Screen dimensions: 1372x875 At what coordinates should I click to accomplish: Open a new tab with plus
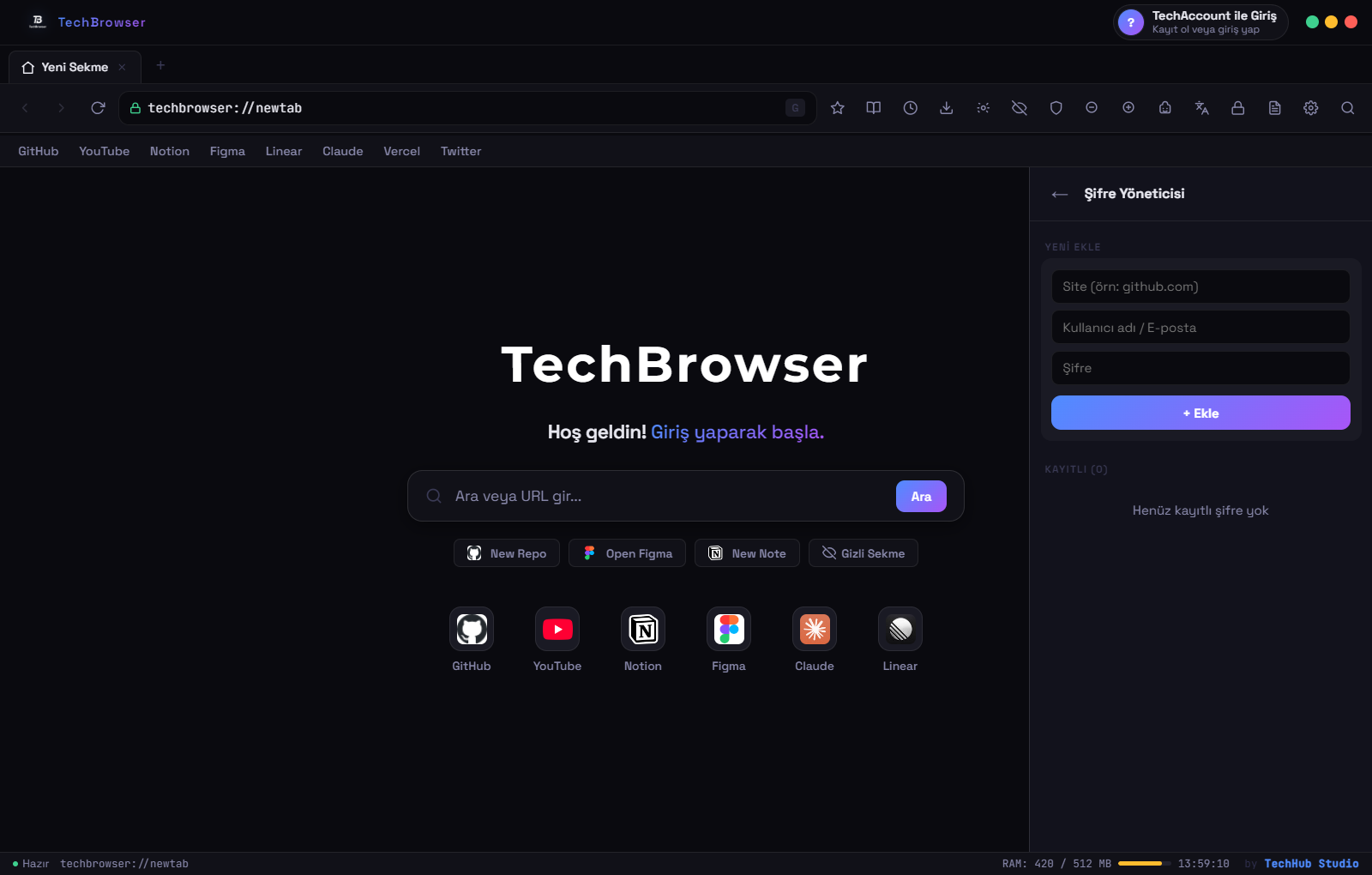(x=160, y=65)
